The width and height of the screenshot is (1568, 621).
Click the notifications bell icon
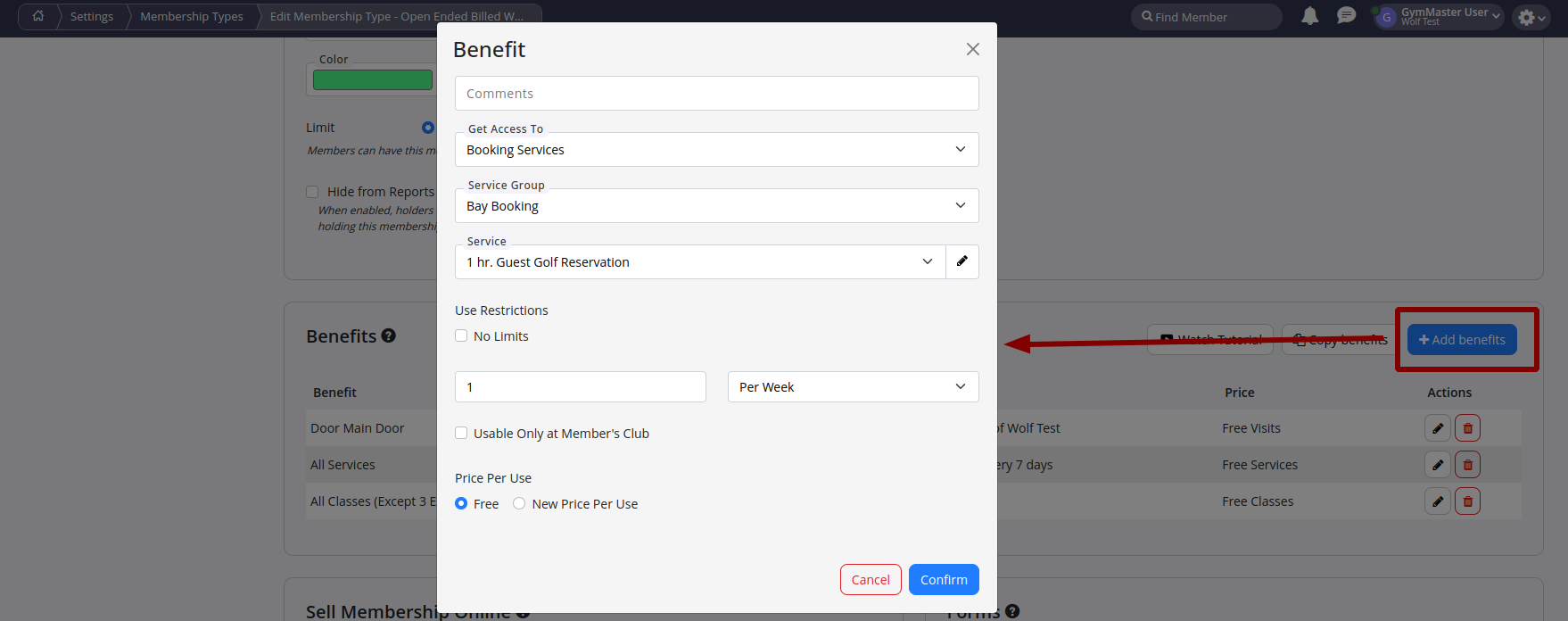point(1309,16)
